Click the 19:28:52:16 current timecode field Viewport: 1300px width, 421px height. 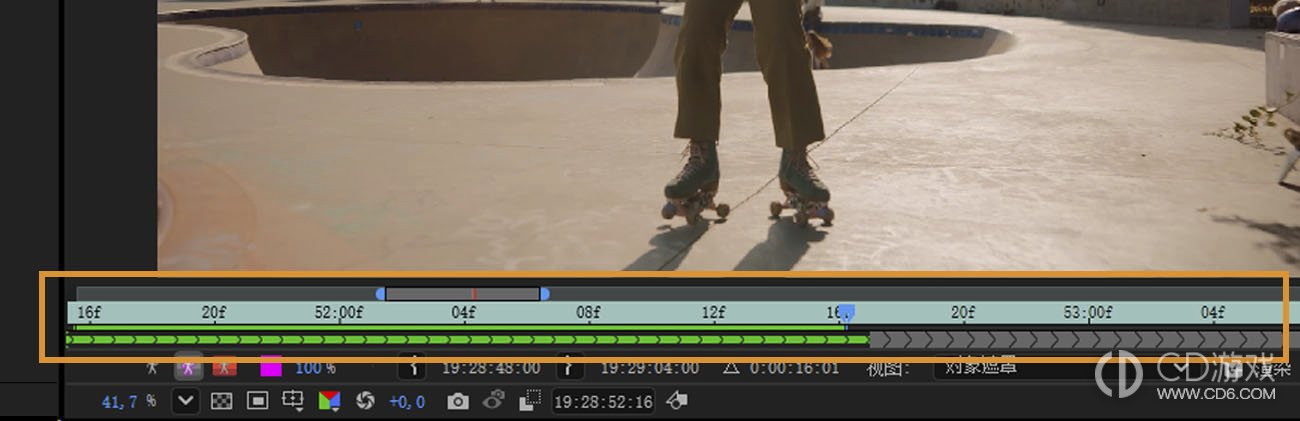pos(603,402)
